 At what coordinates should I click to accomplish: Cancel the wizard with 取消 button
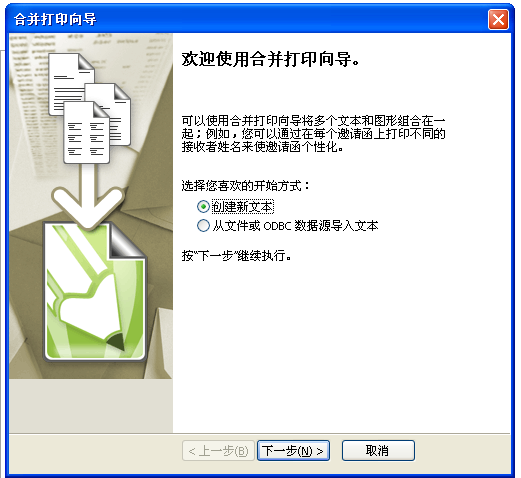tap(378, 451)
